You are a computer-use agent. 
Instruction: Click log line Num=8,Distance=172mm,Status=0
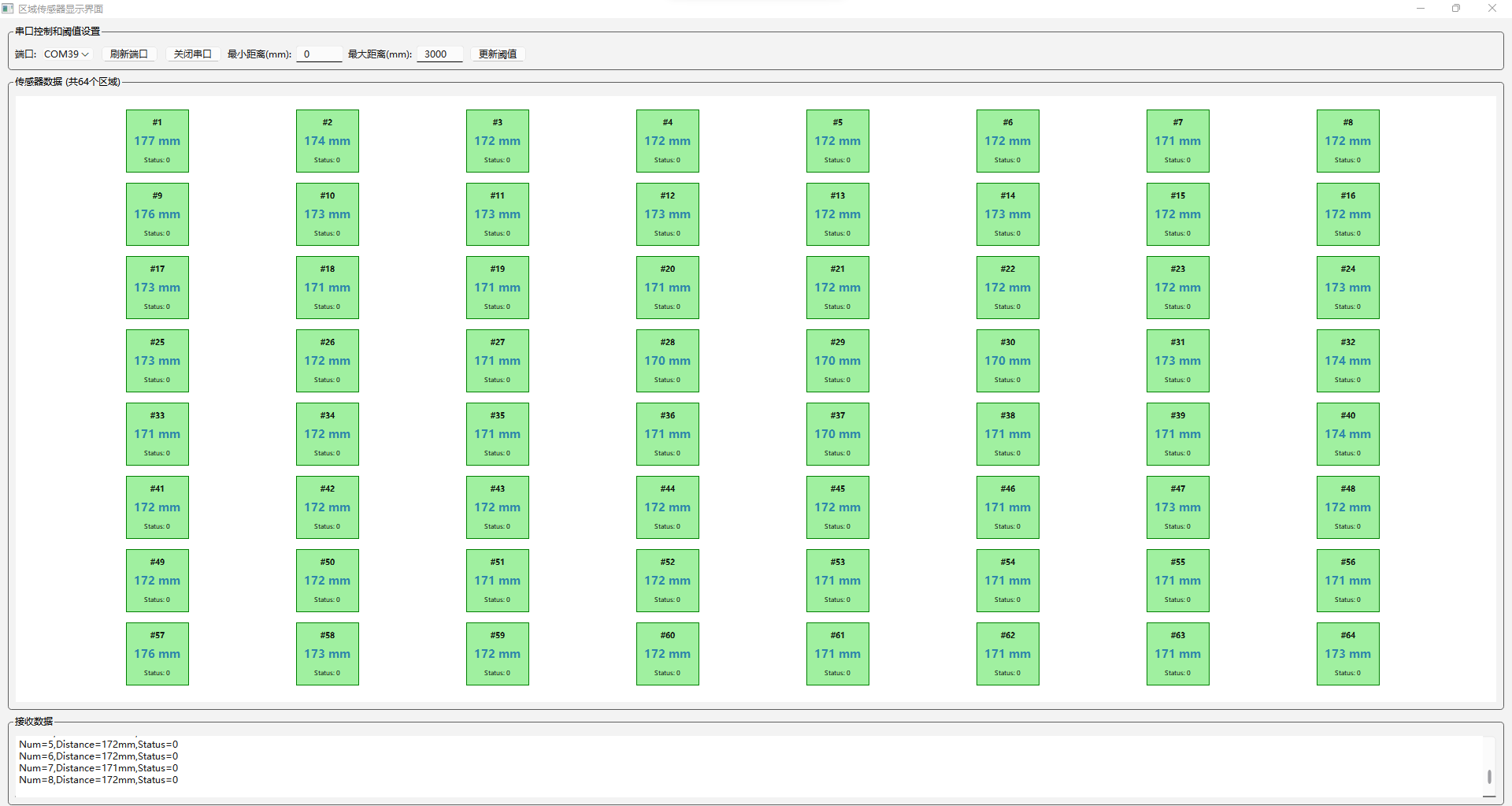click(x=98, y=780)
